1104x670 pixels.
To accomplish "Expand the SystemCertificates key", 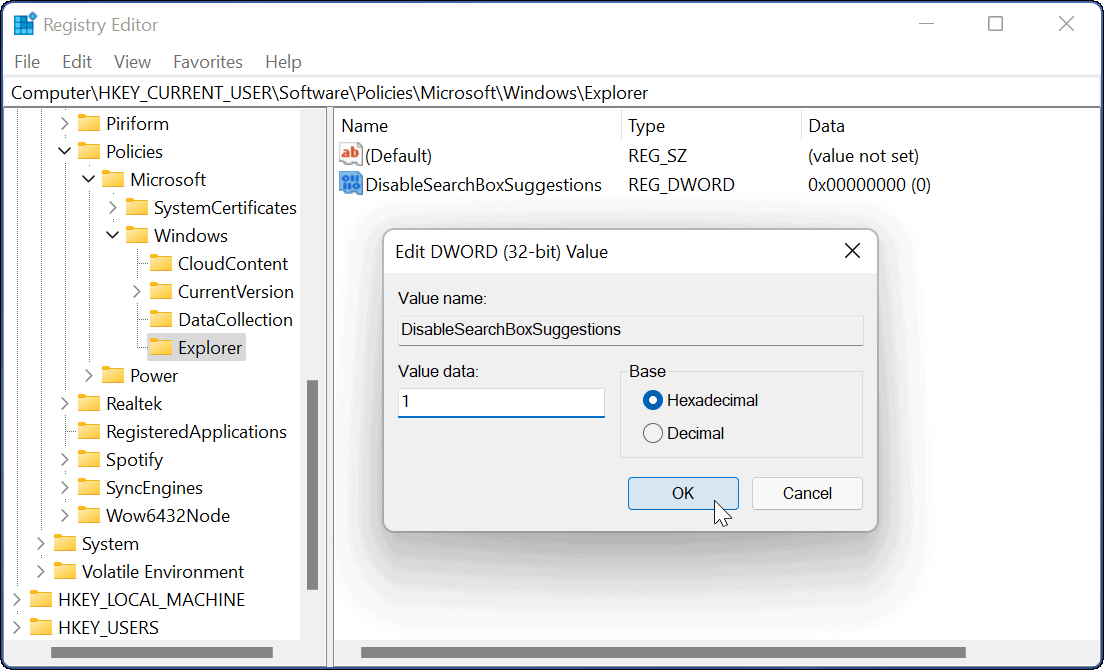I will [113, 207].
